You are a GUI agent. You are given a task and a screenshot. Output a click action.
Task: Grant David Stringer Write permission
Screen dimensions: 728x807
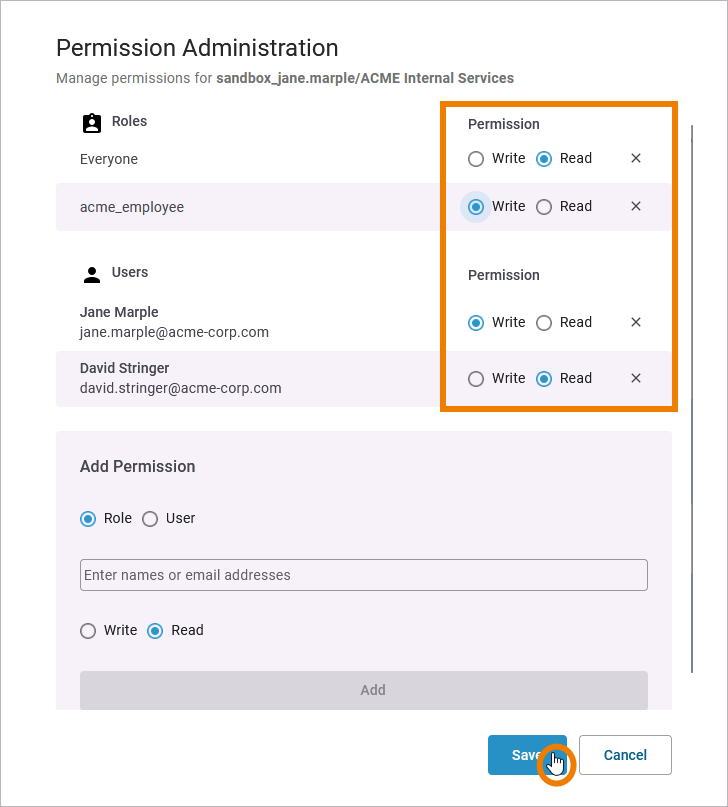476,378
